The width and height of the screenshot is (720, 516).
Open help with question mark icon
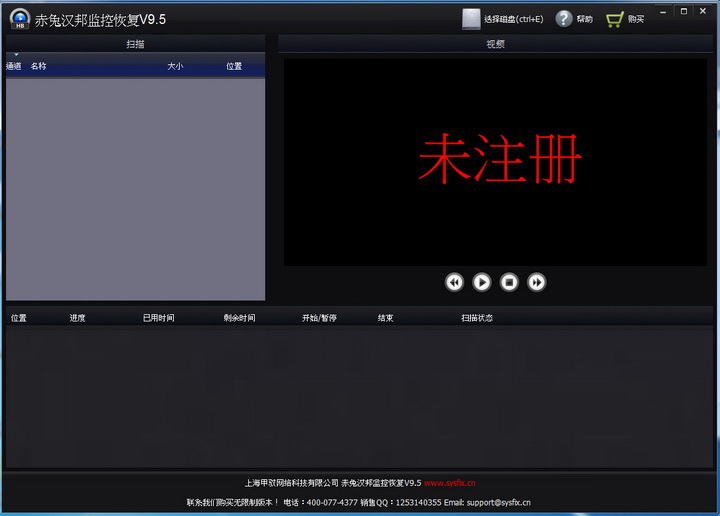point(563,19)
